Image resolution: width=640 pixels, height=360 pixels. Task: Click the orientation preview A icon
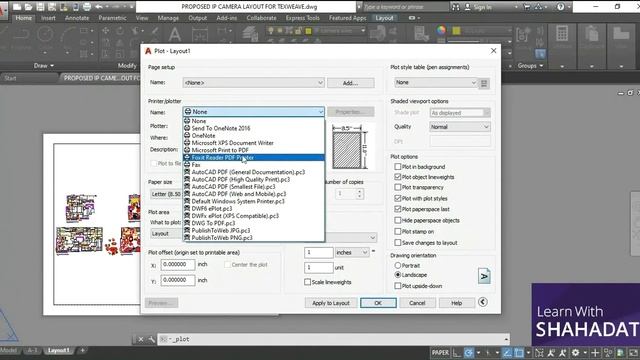[x=484, y=276]
